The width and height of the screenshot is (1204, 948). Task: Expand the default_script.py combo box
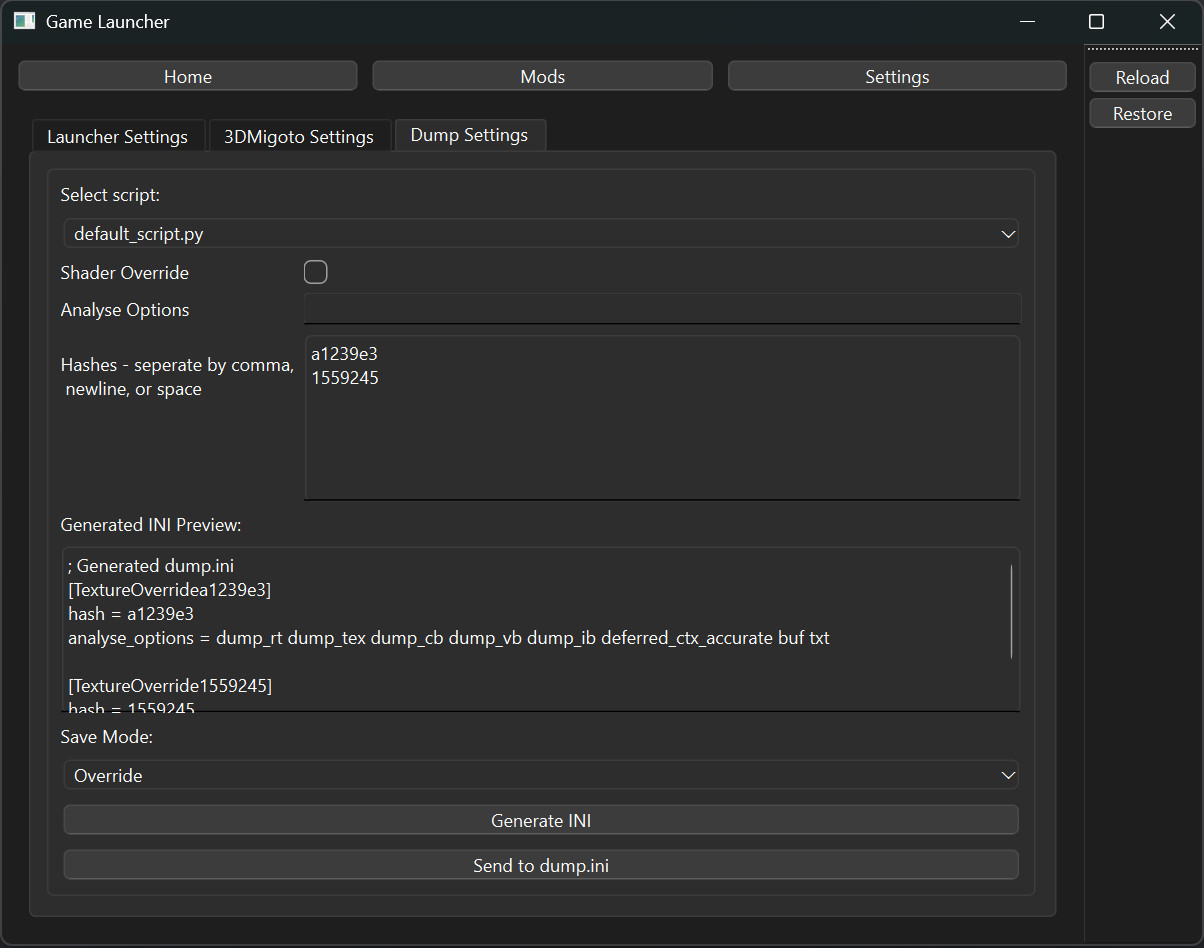coord(540,233)
